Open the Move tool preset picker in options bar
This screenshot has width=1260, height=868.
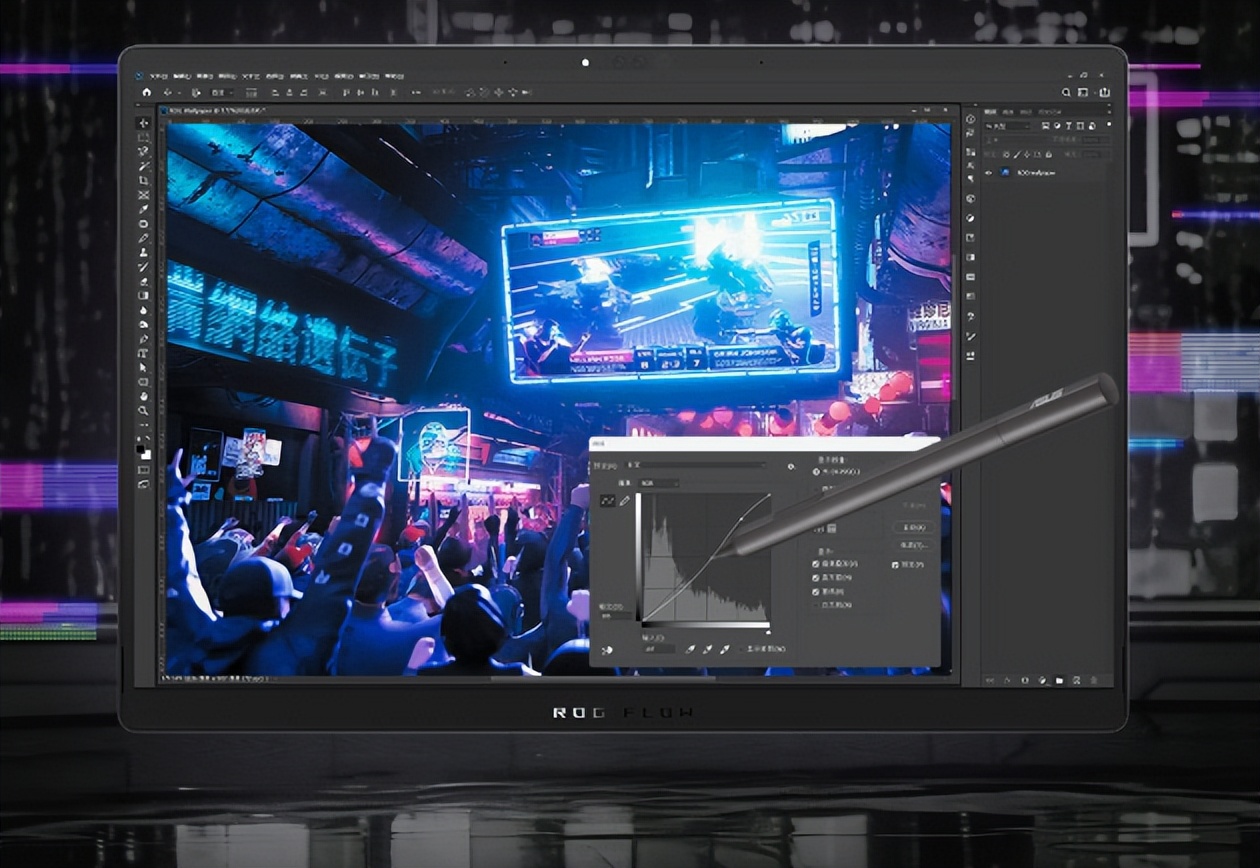pyautogui.click(x=170, y=92)
